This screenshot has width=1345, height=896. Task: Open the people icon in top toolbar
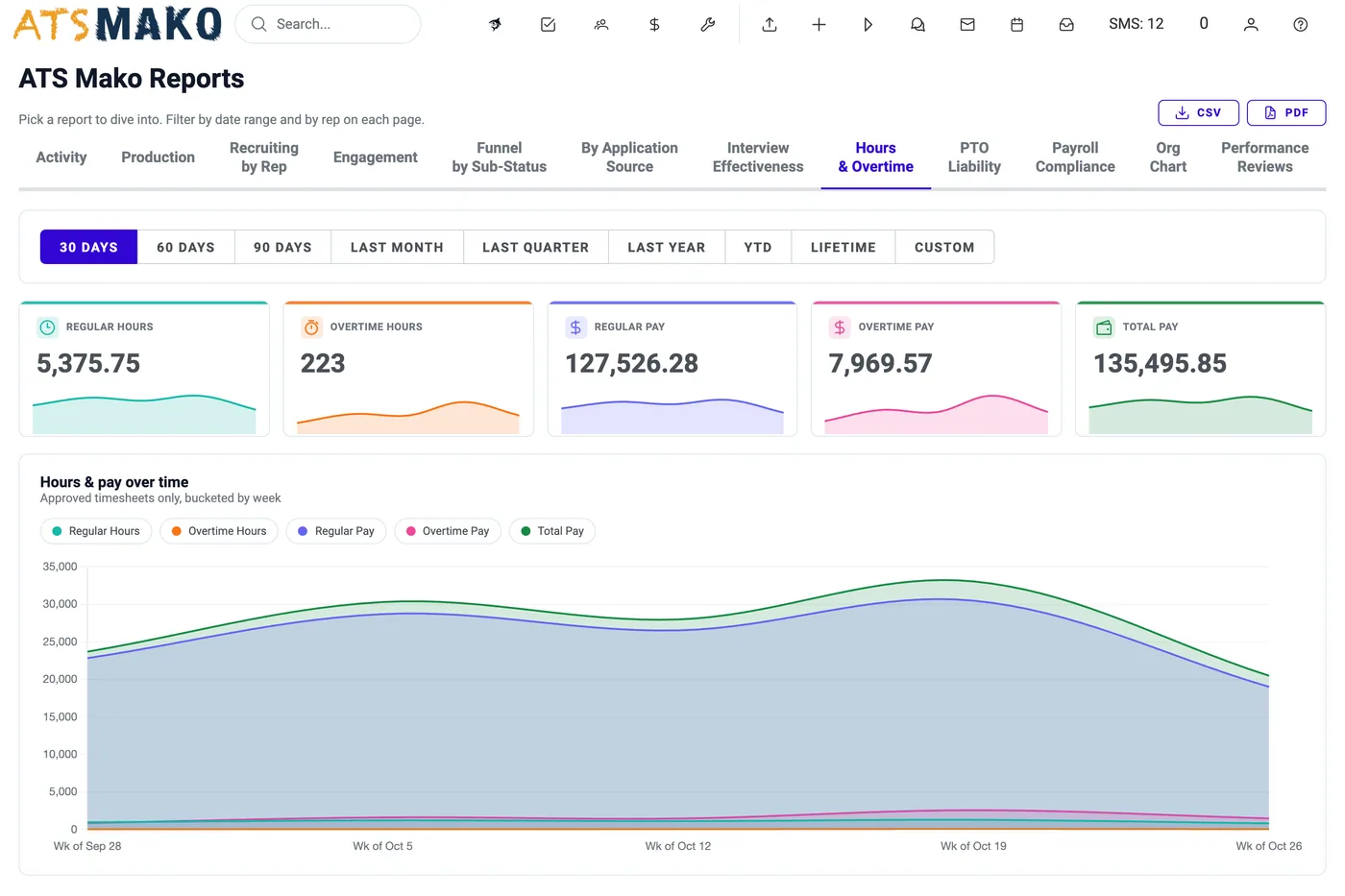tap(601, 25)
